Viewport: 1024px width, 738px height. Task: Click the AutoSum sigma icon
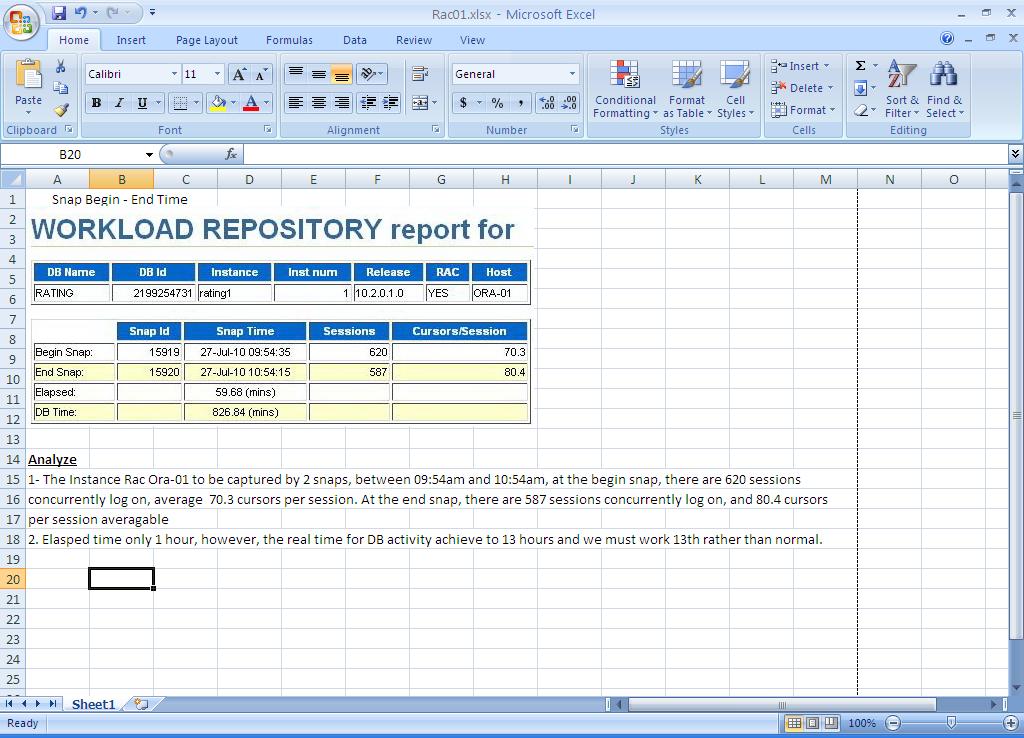(860, 66)
